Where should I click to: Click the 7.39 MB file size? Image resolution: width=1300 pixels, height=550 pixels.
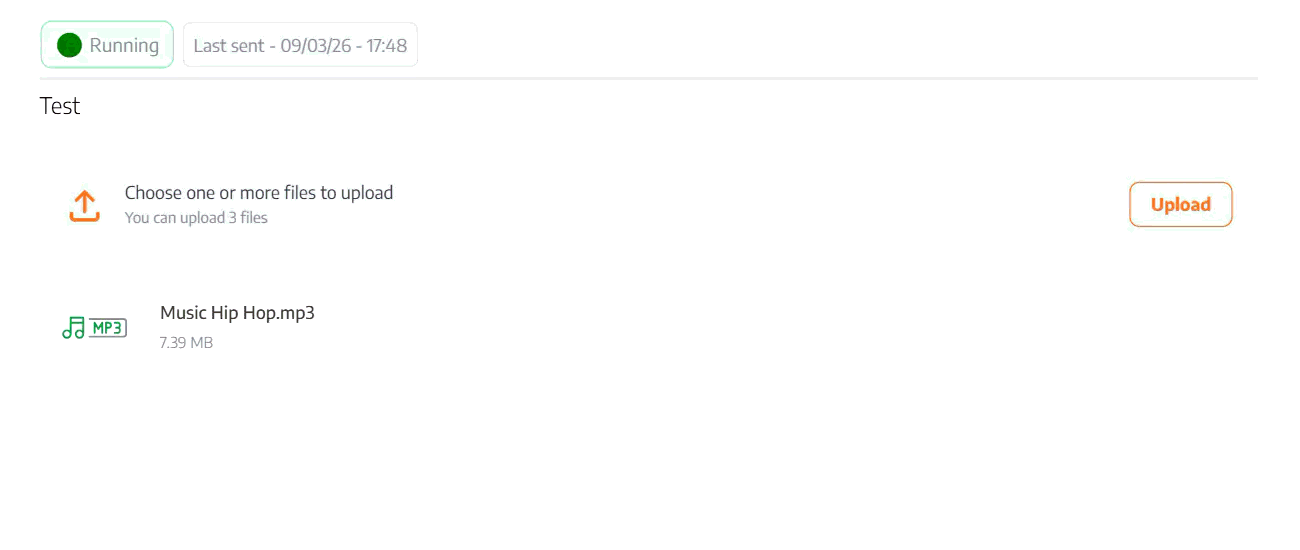click(186, 343)
